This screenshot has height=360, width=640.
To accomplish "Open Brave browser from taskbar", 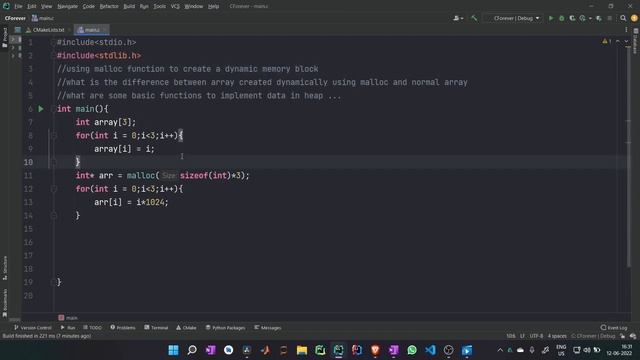I will coord(375,350).
